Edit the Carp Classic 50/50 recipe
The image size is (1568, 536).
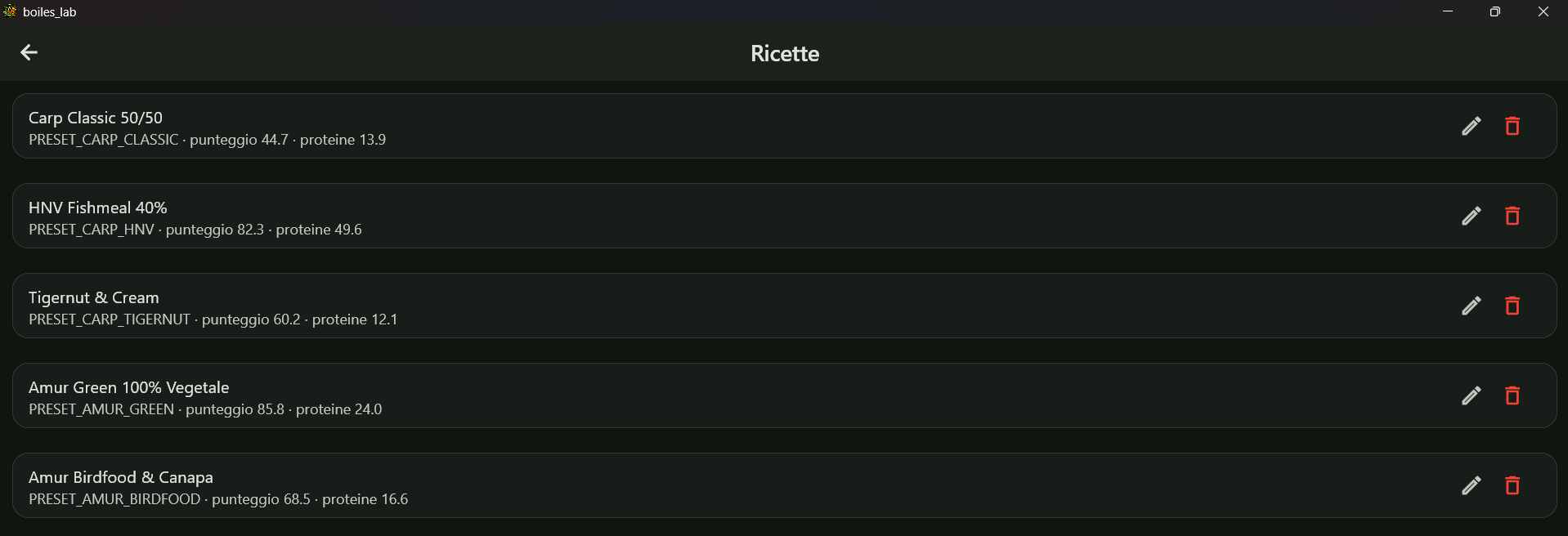point(1471,126)
